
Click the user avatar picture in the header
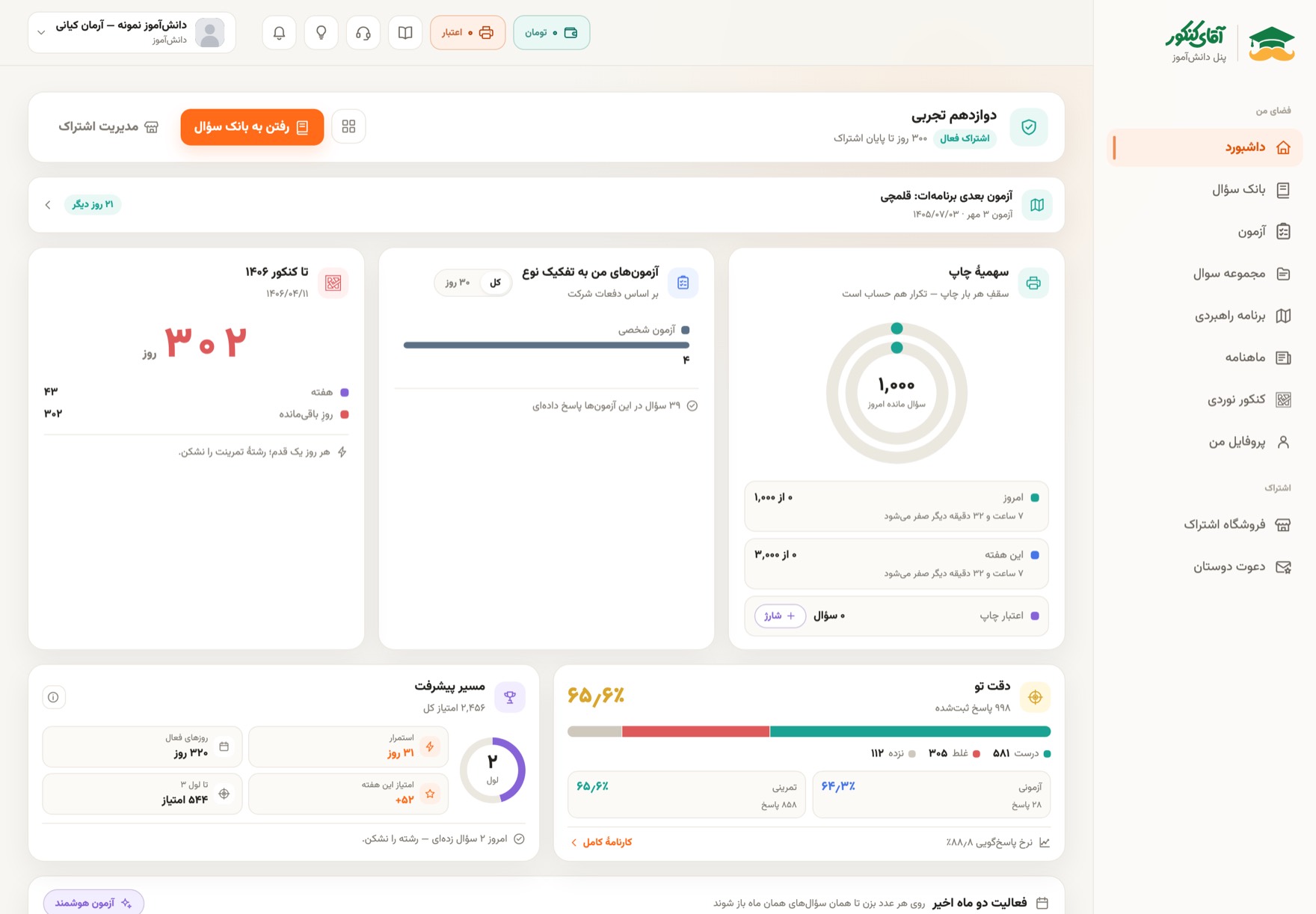pyautogui.click(x=209, y=33)
